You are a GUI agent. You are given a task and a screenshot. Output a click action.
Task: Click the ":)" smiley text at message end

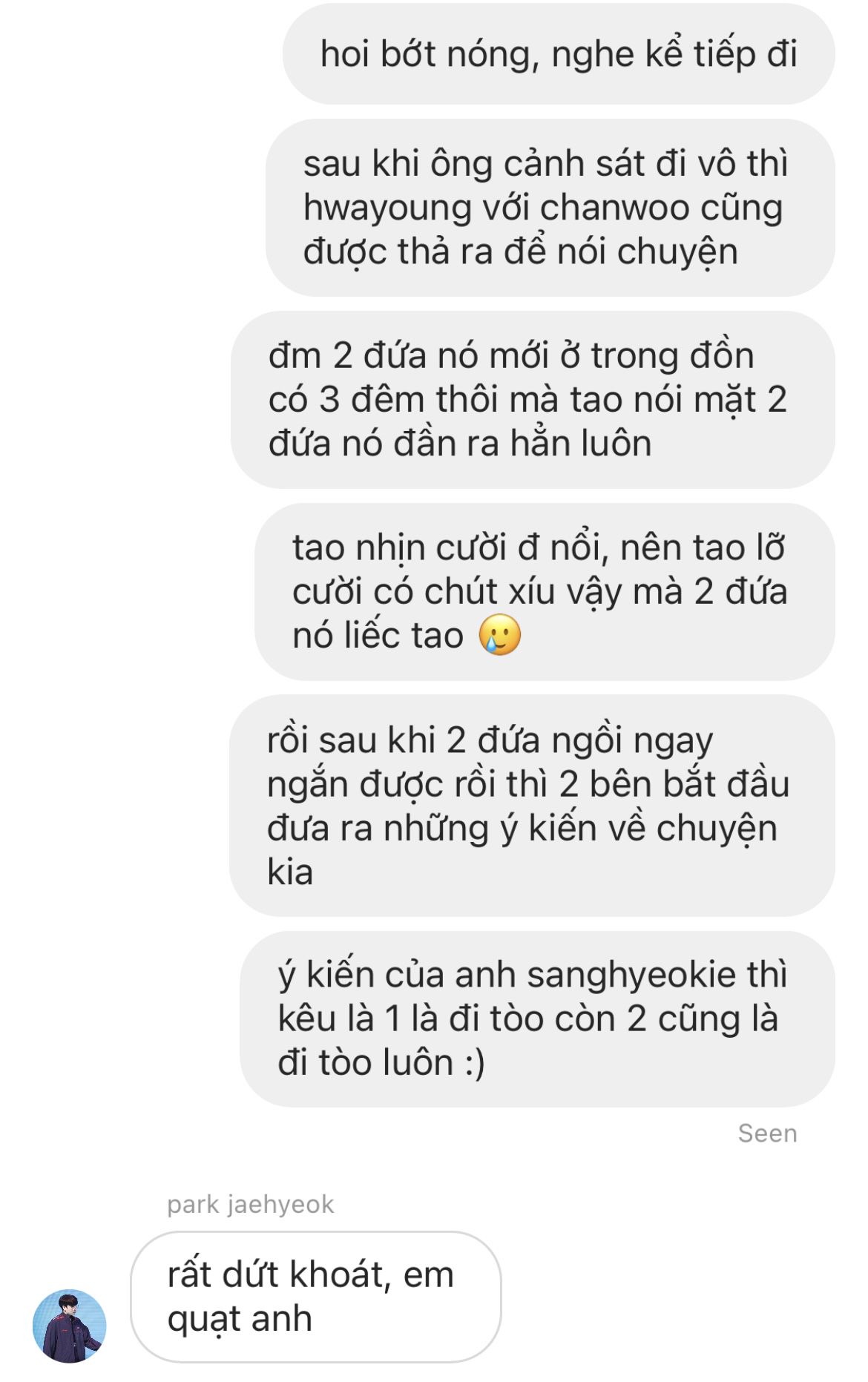[475, 1063]
